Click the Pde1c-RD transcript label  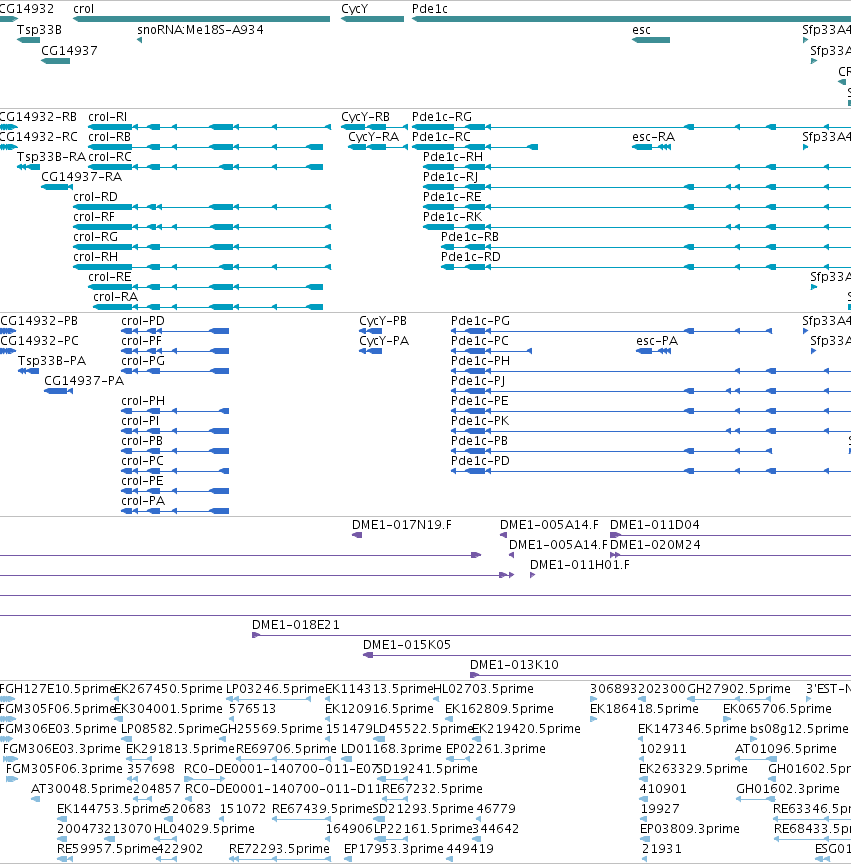[471, 257]
